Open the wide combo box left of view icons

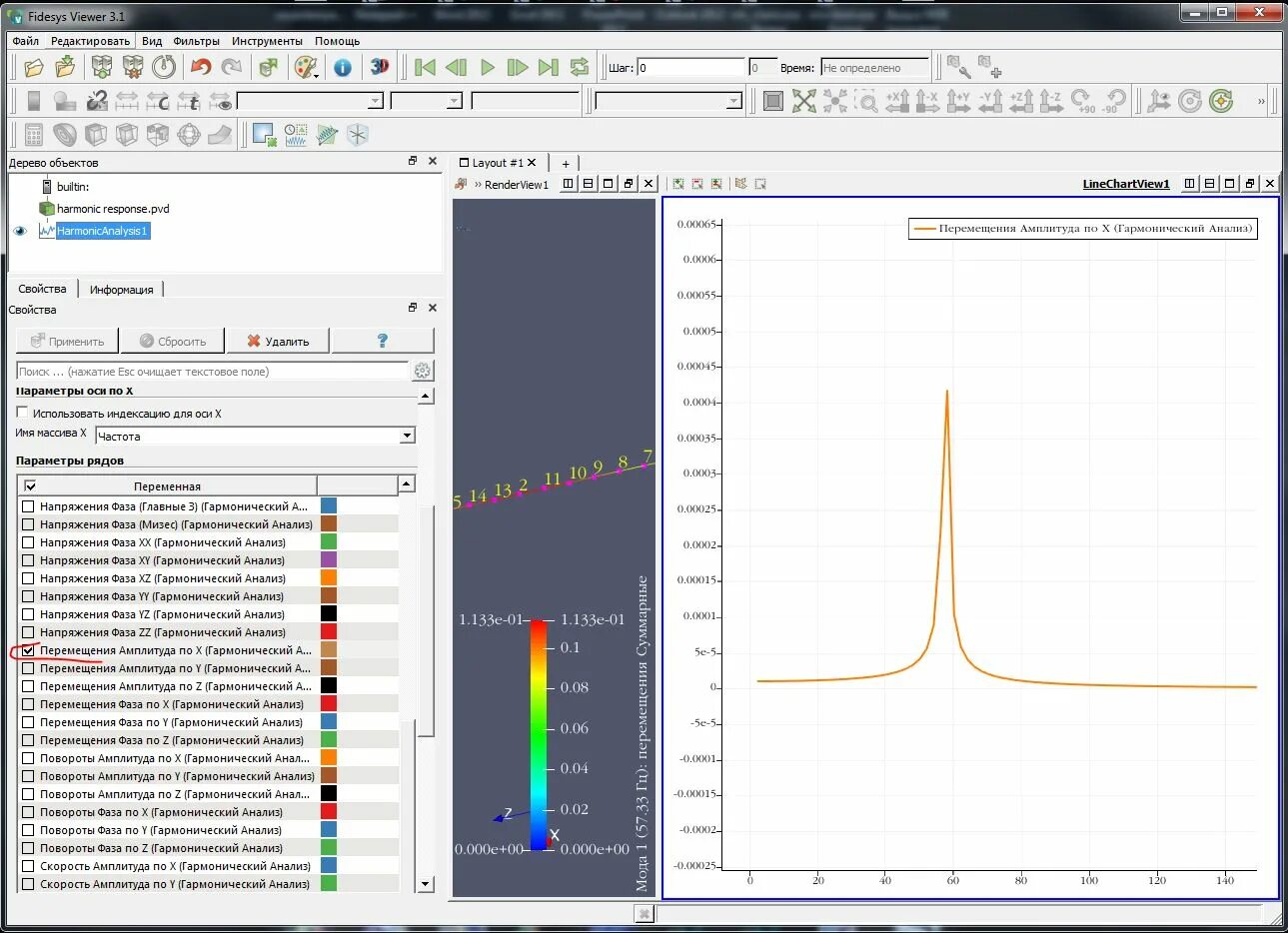(x=668, y=101)
